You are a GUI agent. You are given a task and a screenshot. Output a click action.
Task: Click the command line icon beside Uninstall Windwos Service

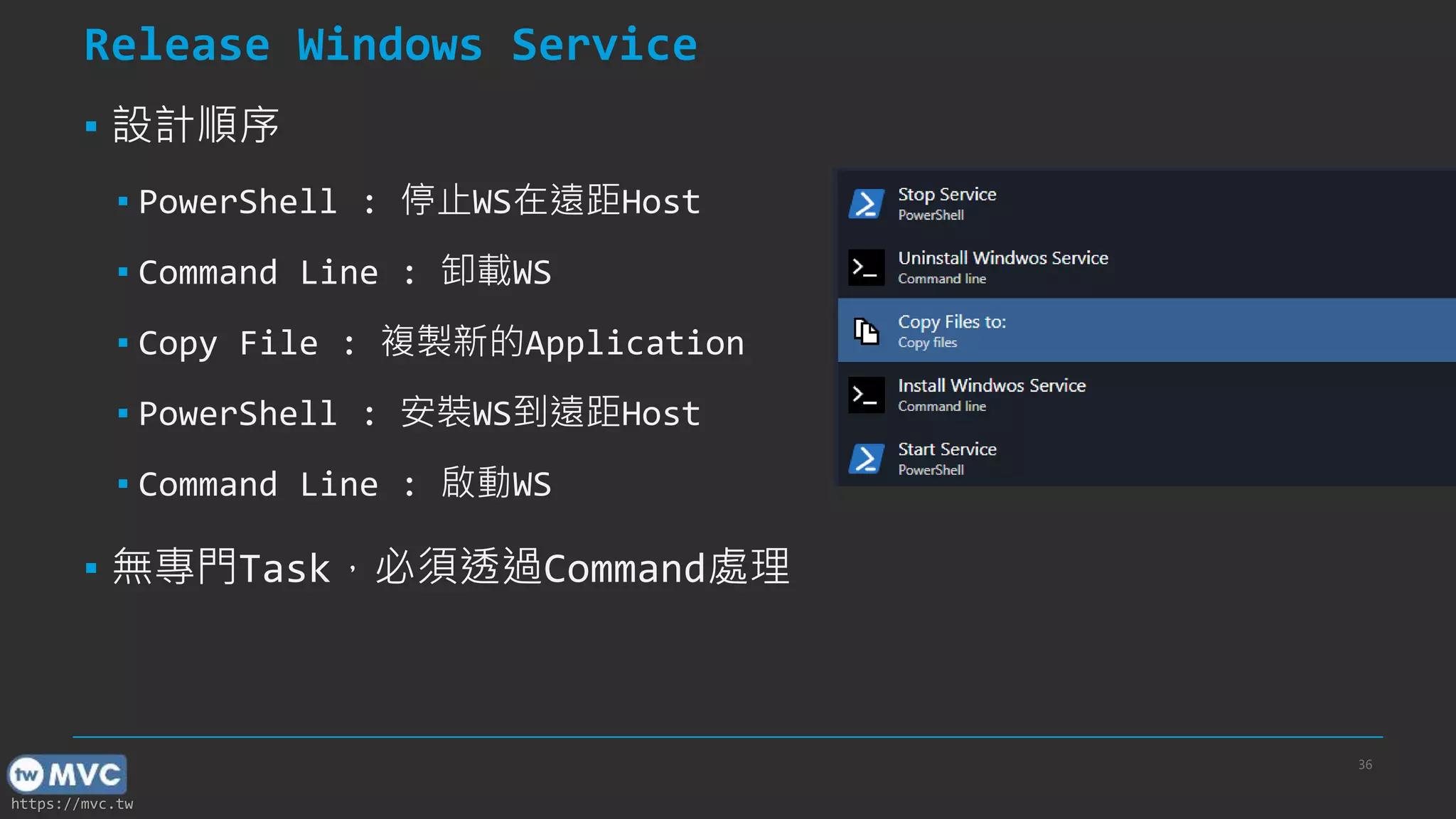click(866, 267)
